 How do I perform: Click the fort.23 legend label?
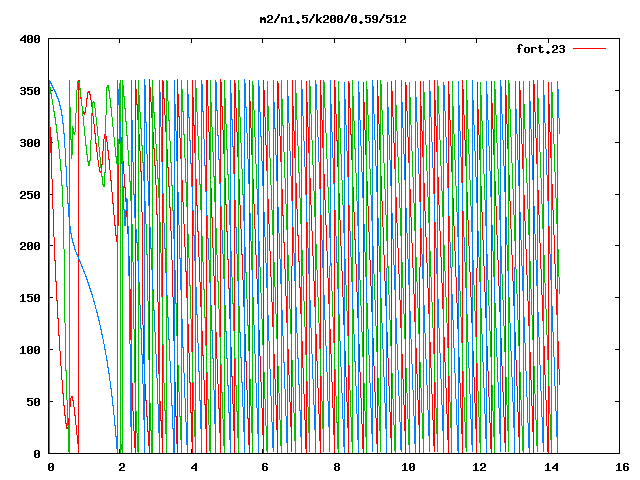pos(541,49)
